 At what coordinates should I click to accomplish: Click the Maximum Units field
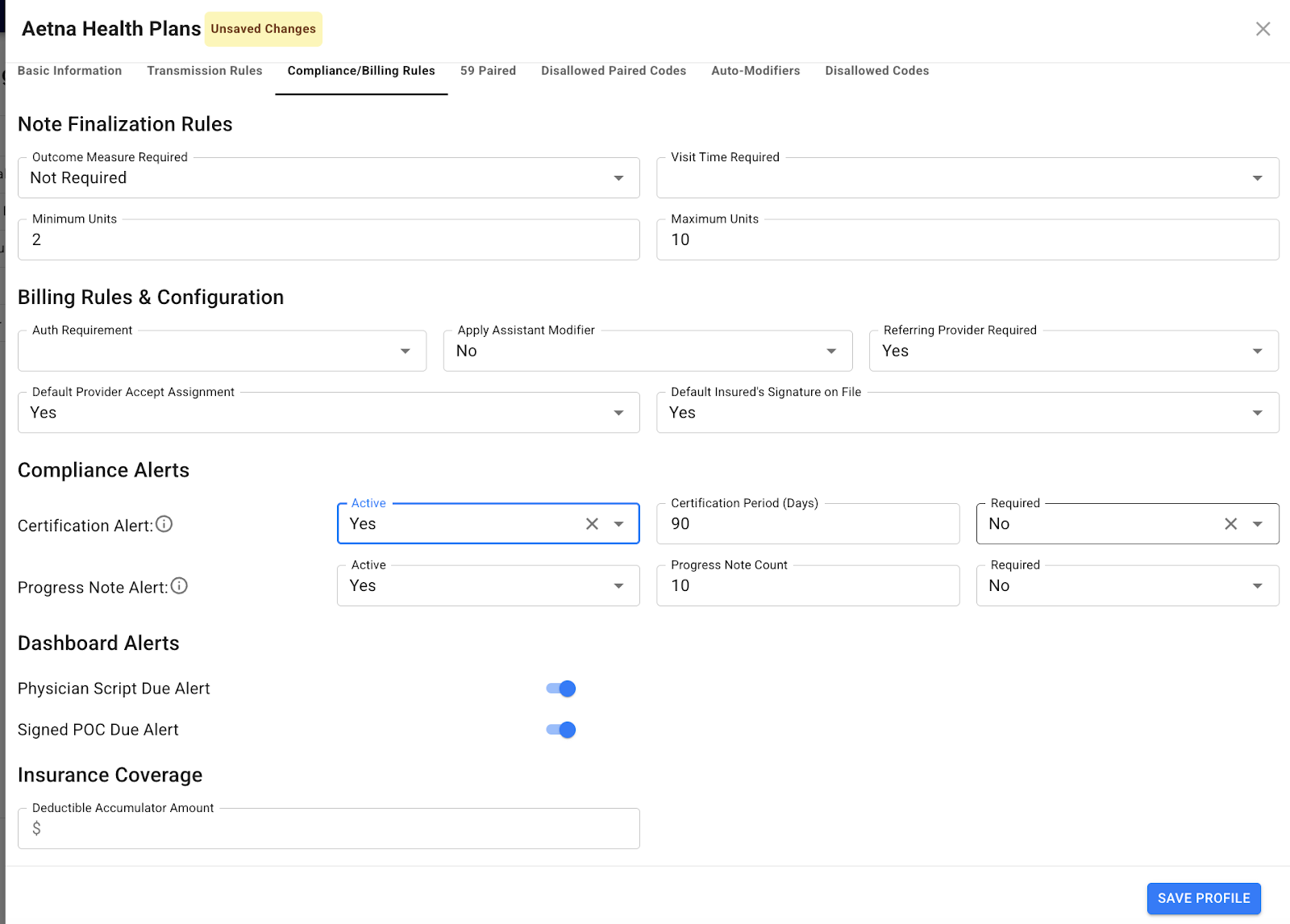[x=967, y=239]
